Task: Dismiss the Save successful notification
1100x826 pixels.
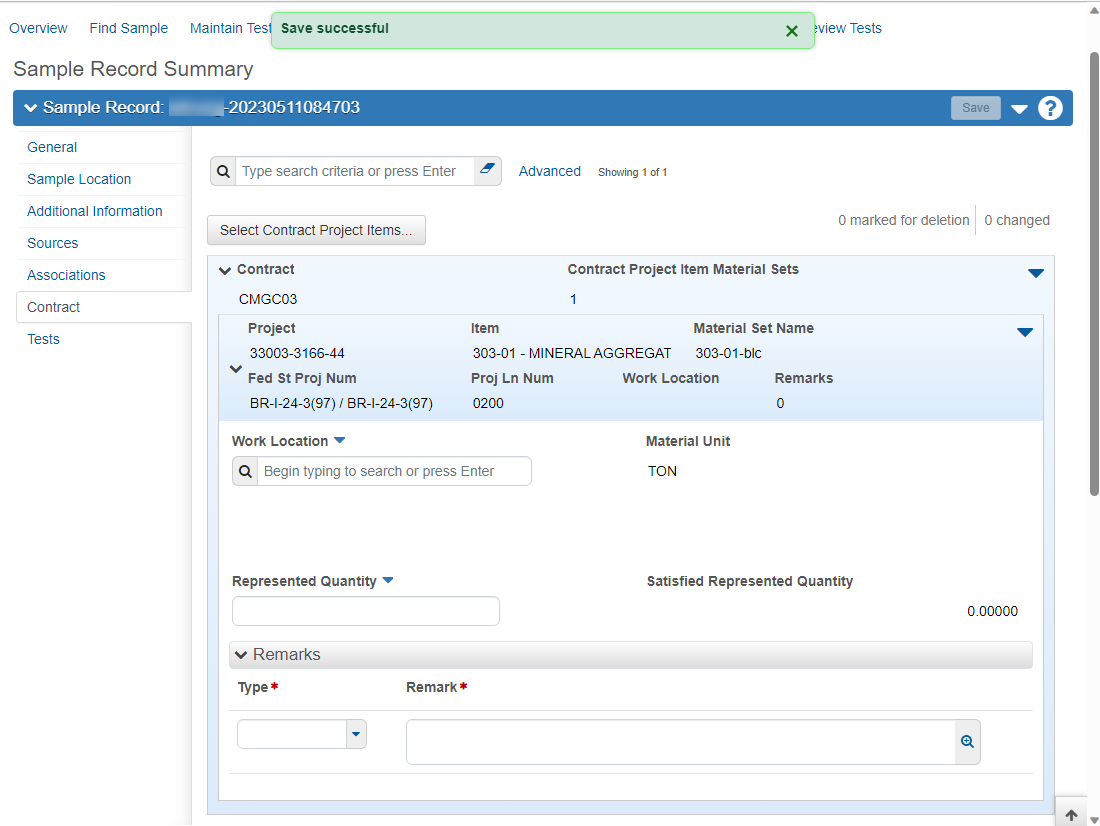Action: click(791, 31)
